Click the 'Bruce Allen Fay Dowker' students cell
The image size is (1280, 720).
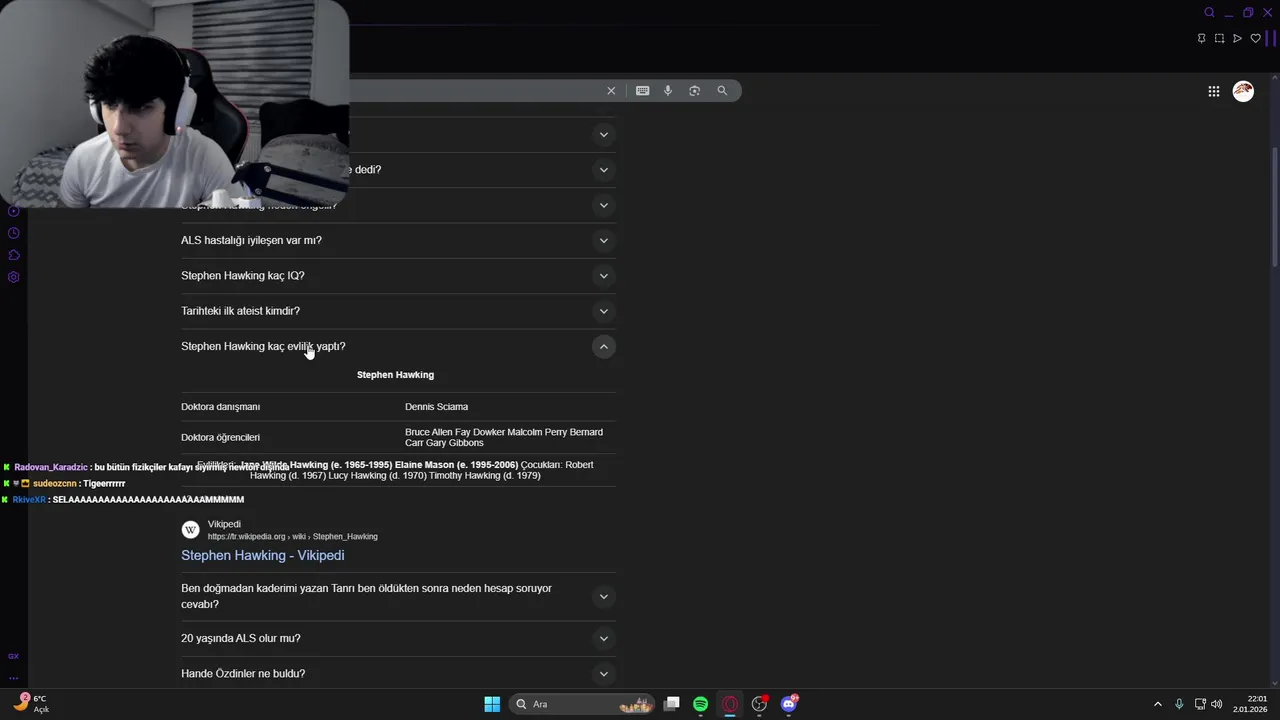(504, 437)
